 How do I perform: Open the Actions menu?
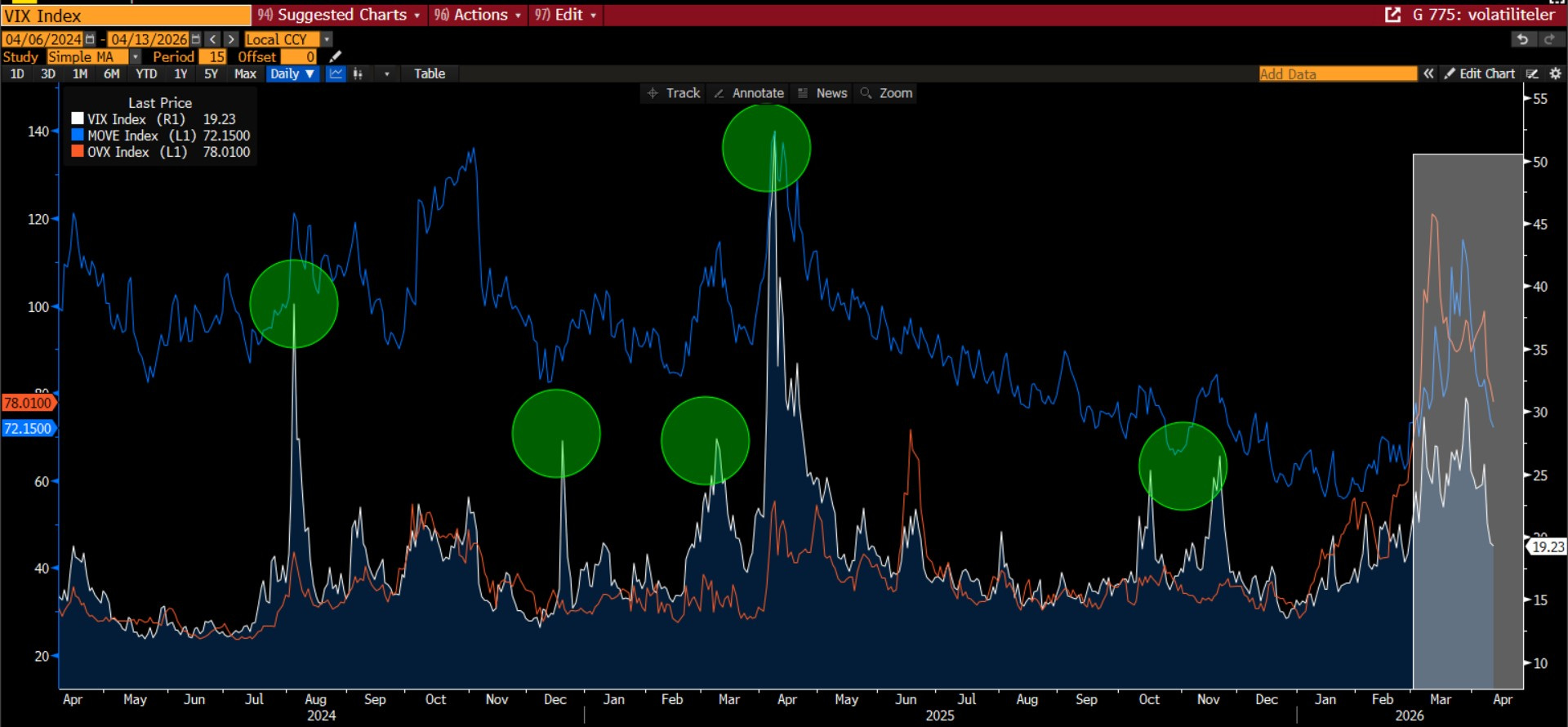coord(479,15)
